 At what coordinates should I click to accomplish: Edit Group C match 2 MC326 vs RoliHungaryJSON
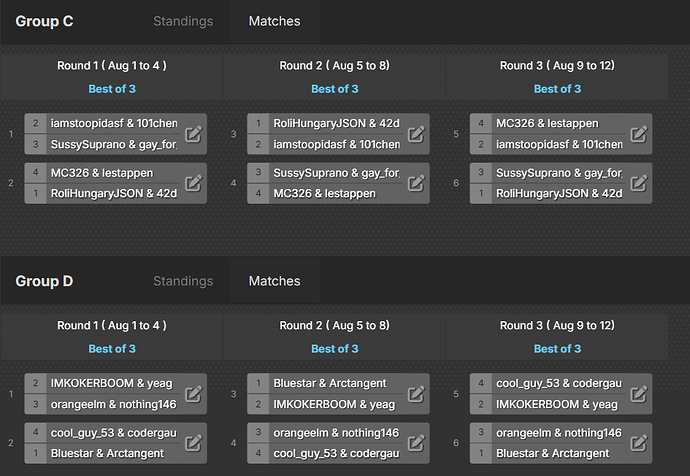point(193,183)
